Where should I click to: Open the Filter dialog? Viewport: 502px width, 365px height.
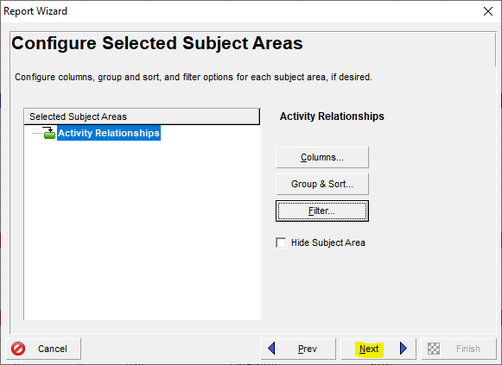(322, 211)
